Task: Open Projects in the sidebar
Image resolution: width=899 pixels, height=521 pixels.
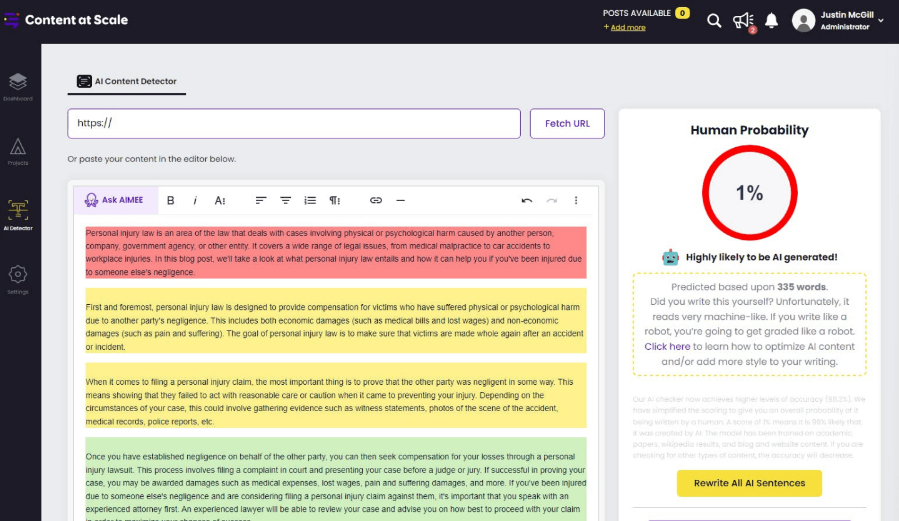Action: tap(18, 152)
